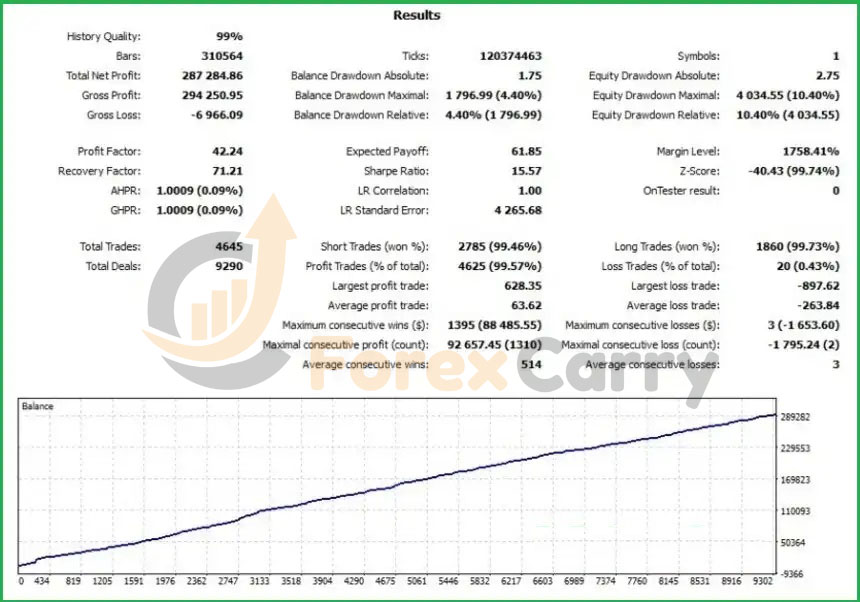Select the Symbols label
The image size is (860, 602).
[698, 56]
